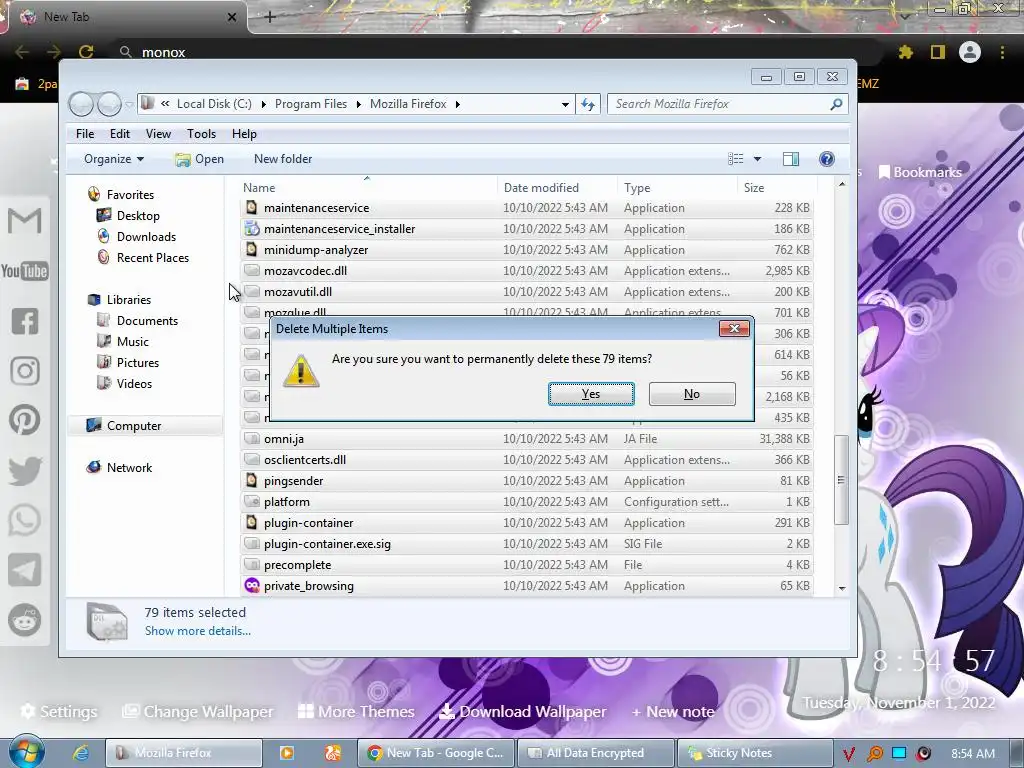Open the Help menu in Explorer

[244, 134]
